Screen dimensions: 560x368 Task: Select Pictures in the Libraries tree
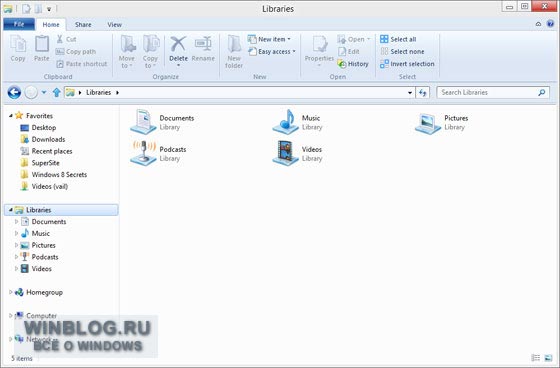click(x=38, y=245)
